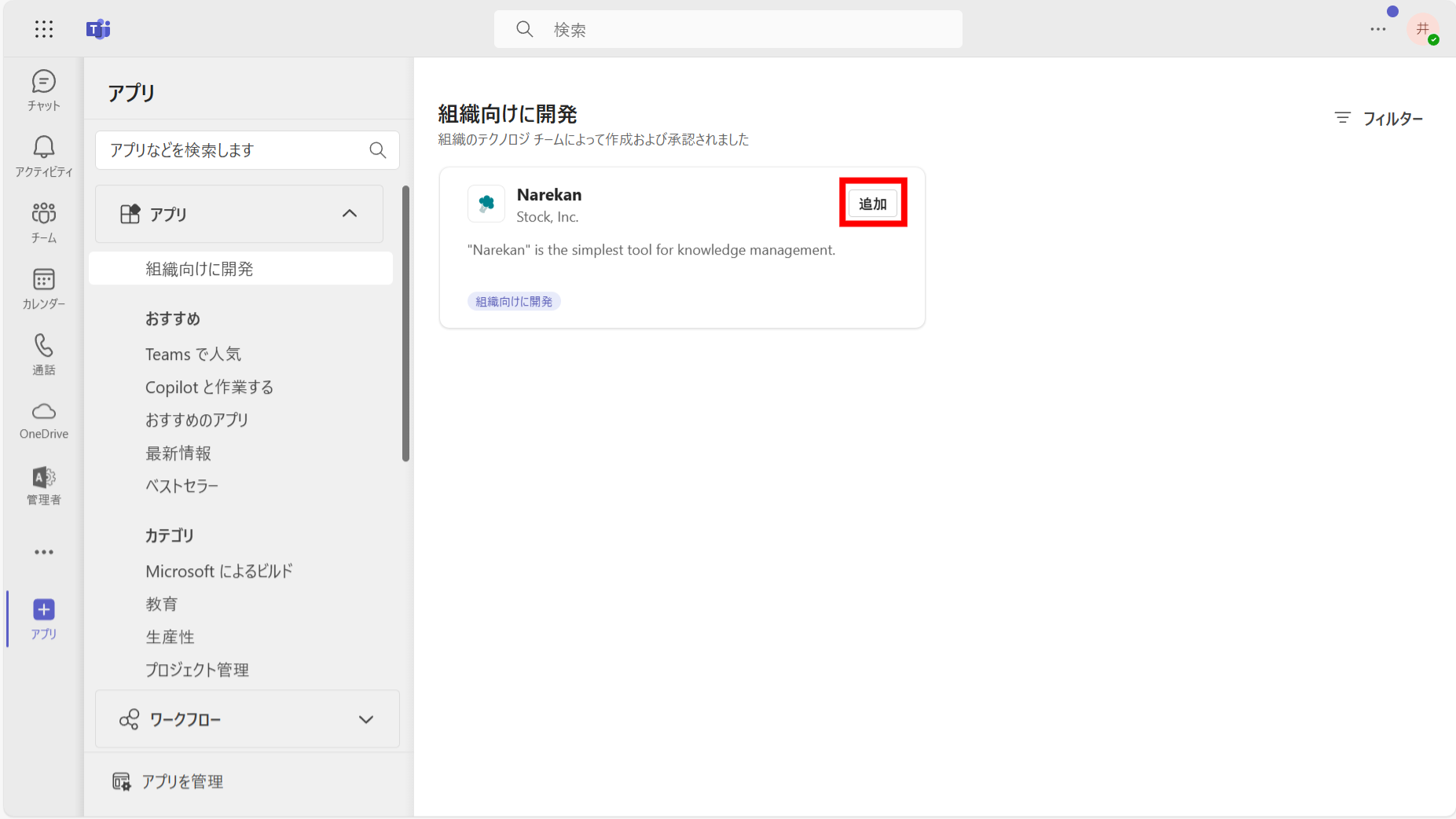Screen dimensions: 1456x819
Task: Click the magnifier icon in top search bar
Action: pyautogui.click(x=525, y=29)
